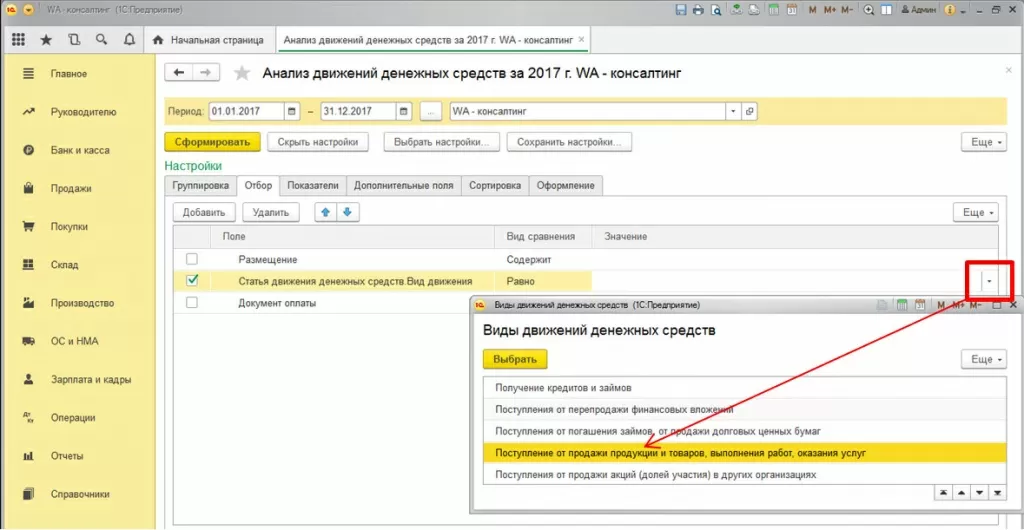1024x530 pixels.
Task: Jump to first item in dialog list
Action: coord(943,493)
